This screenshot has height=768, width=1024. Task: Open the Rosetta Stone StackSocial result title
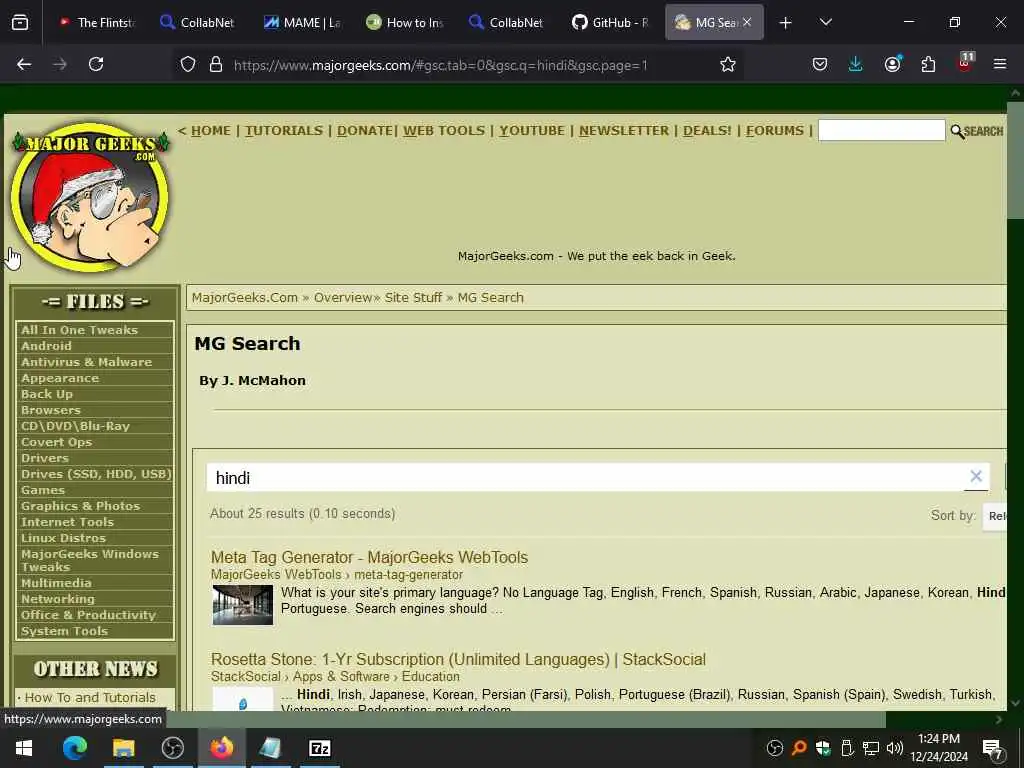tap(458, 659)
